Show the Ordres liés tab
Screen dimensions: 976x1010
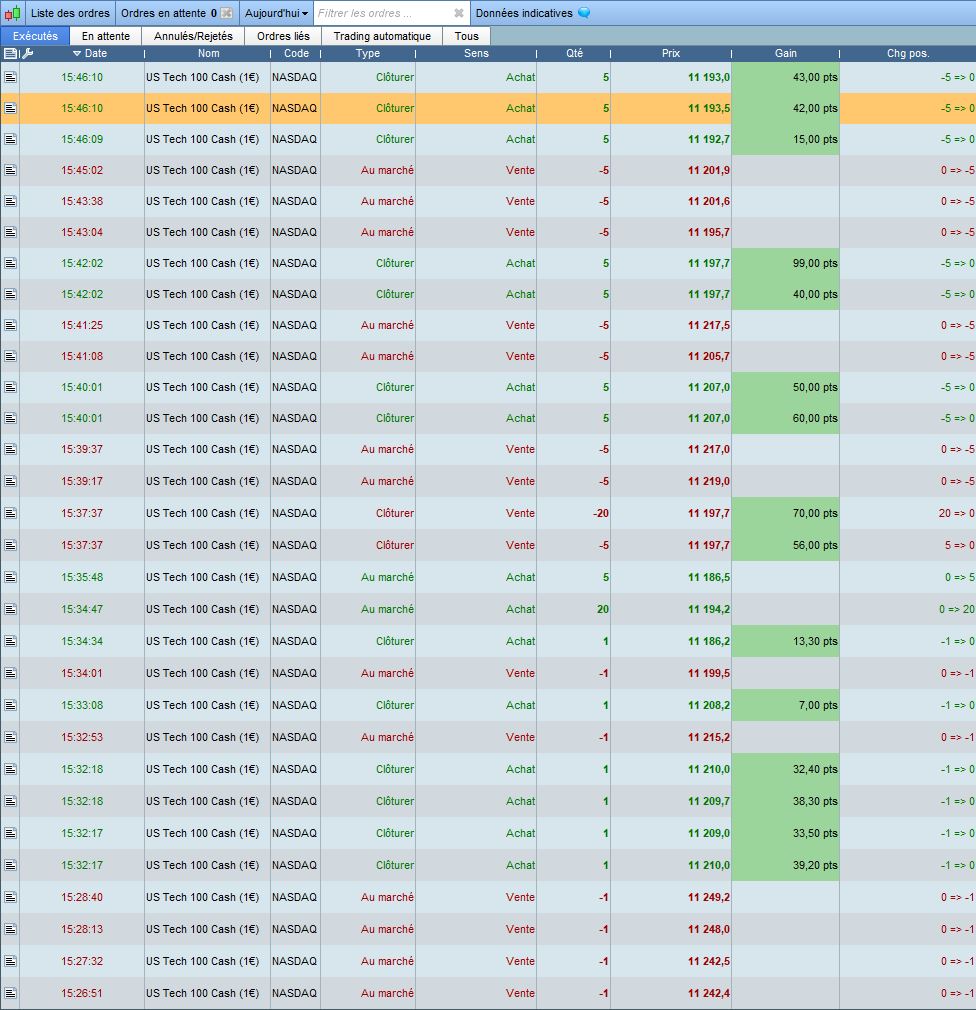[283, 36]
